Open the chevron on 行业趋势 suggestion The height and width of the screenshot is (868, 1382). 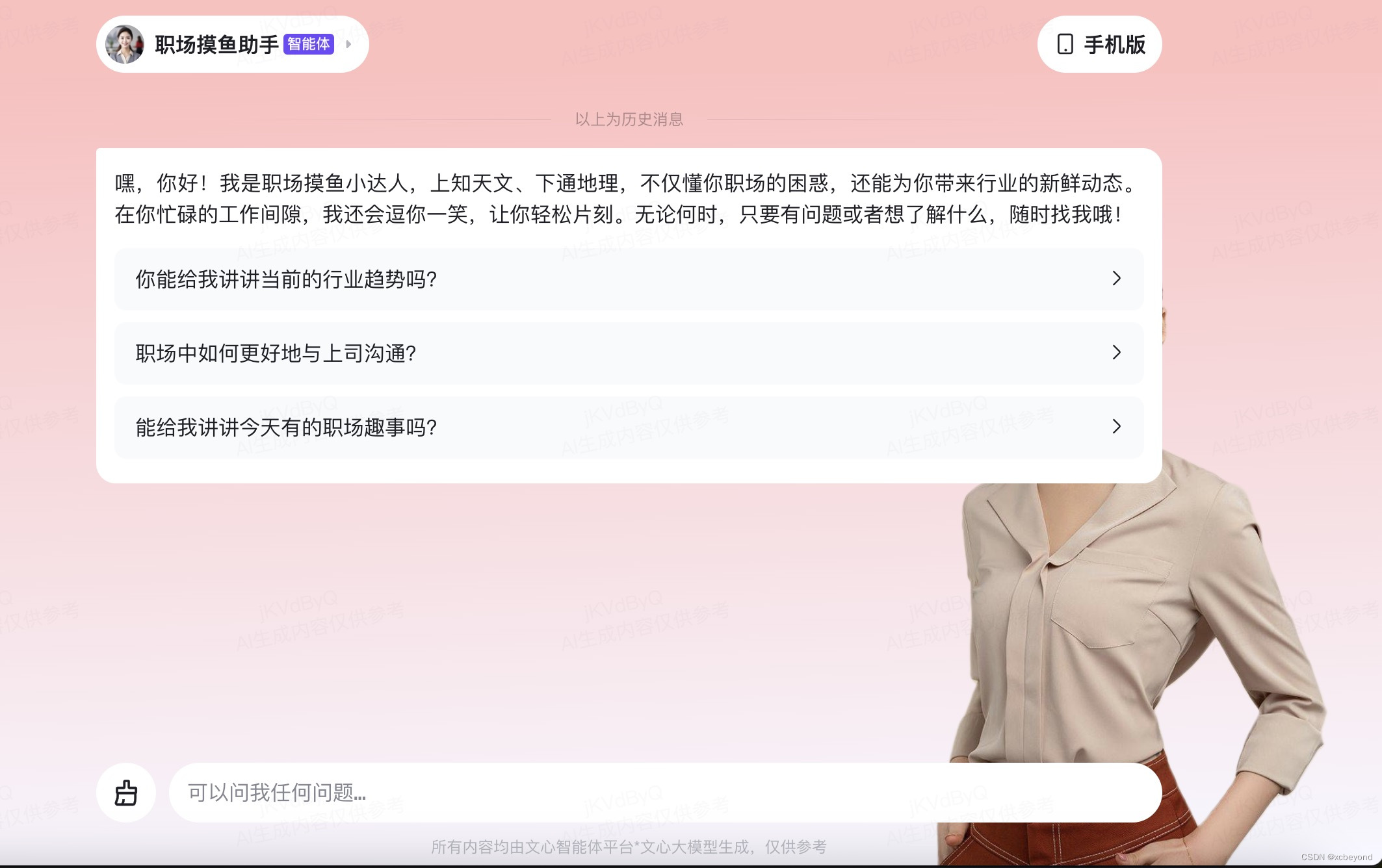tap(1116, 279)
